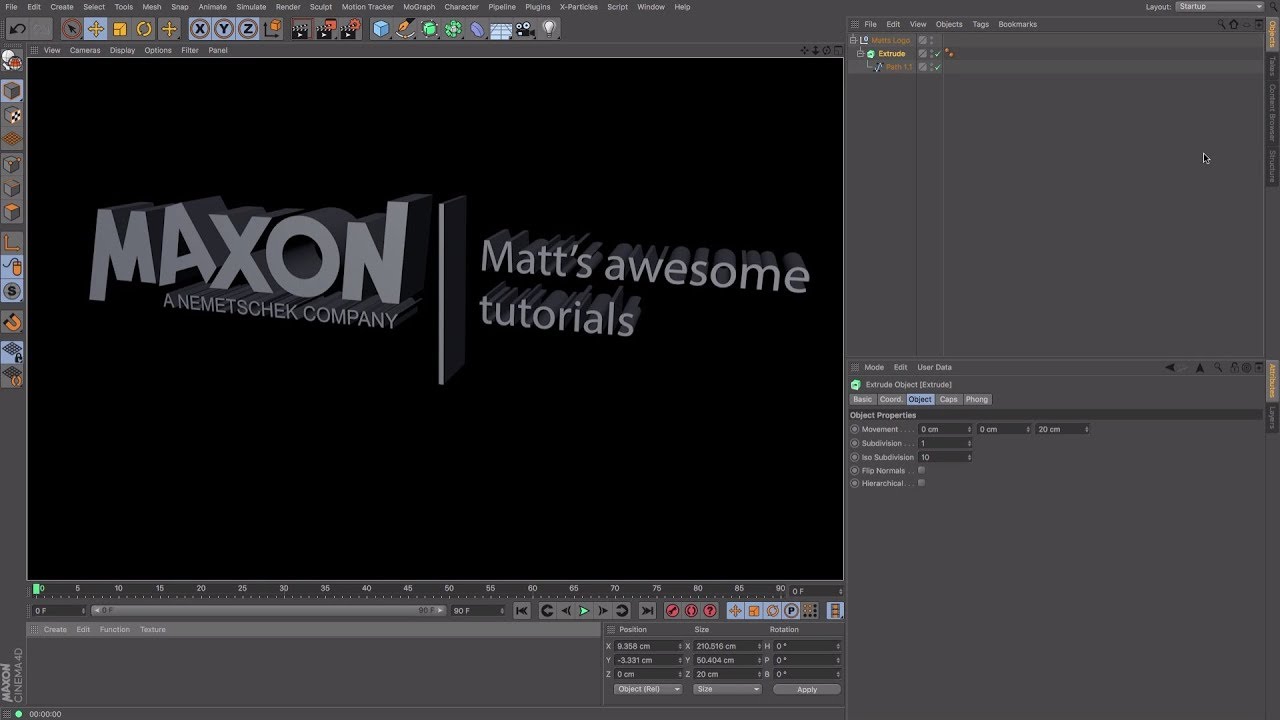This screenshot has height=720, width=1280.
Task: Click frame 45 on timeline ruler
Action: coord(408,588)
